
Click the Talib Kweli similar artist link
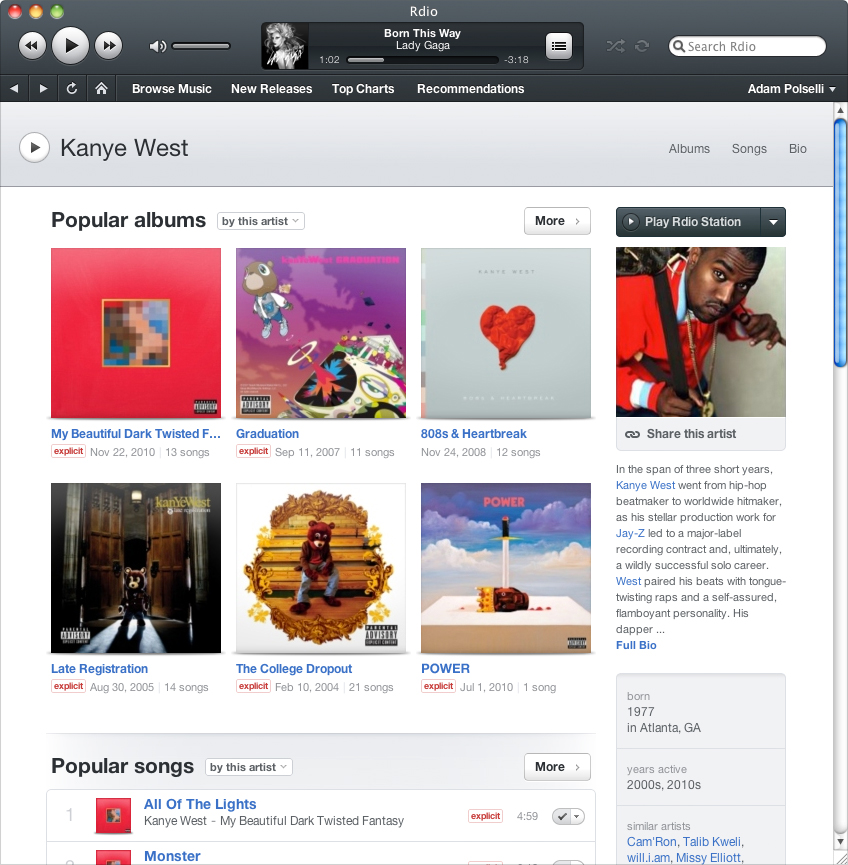click(x=712, y=842)
